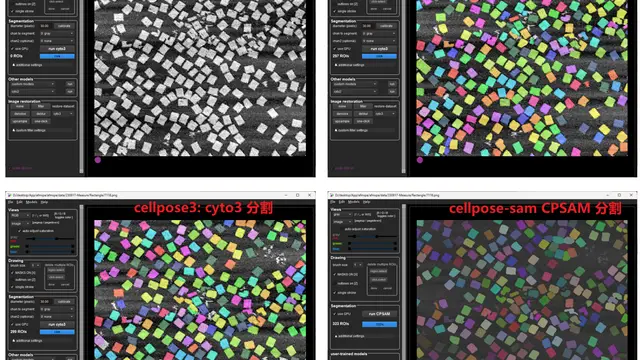Click purple dot below the grayscale image
This screenshot has width=640, height=360.
tap(98, 160)
